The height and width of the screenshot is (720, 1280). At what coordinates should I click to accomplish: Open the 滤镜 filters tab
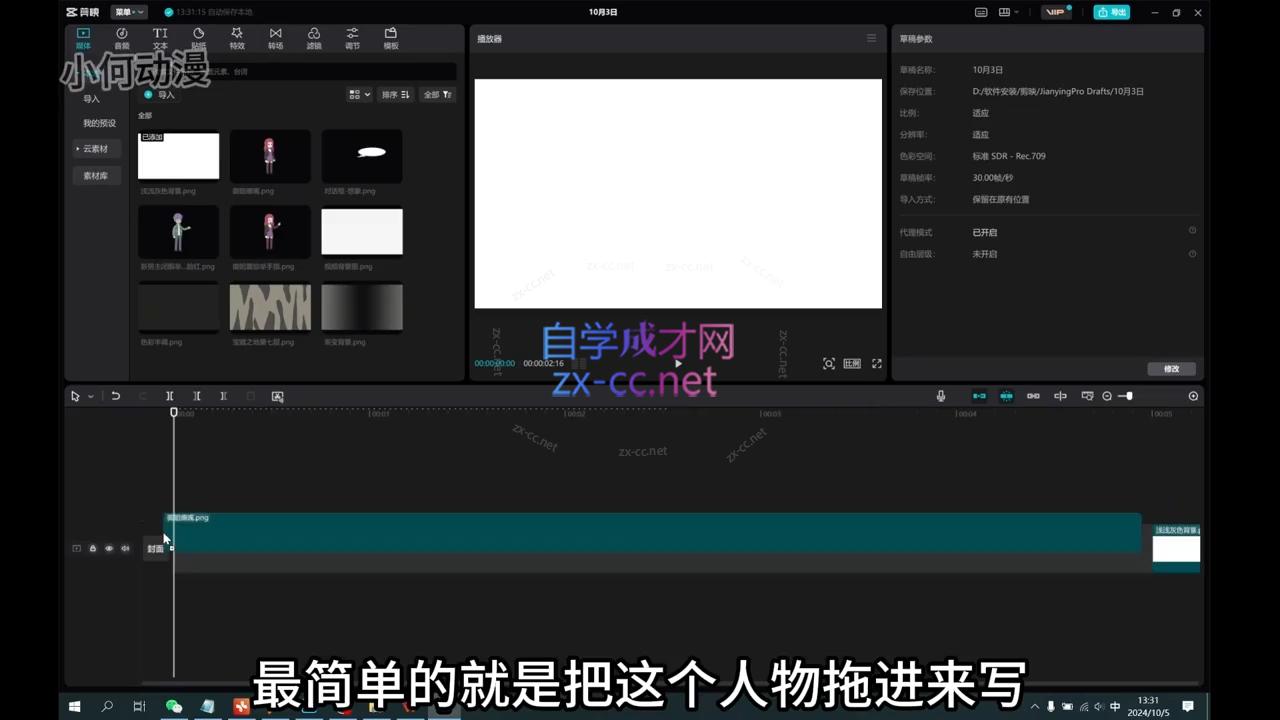pyautogui.click(x=314, y=39)
